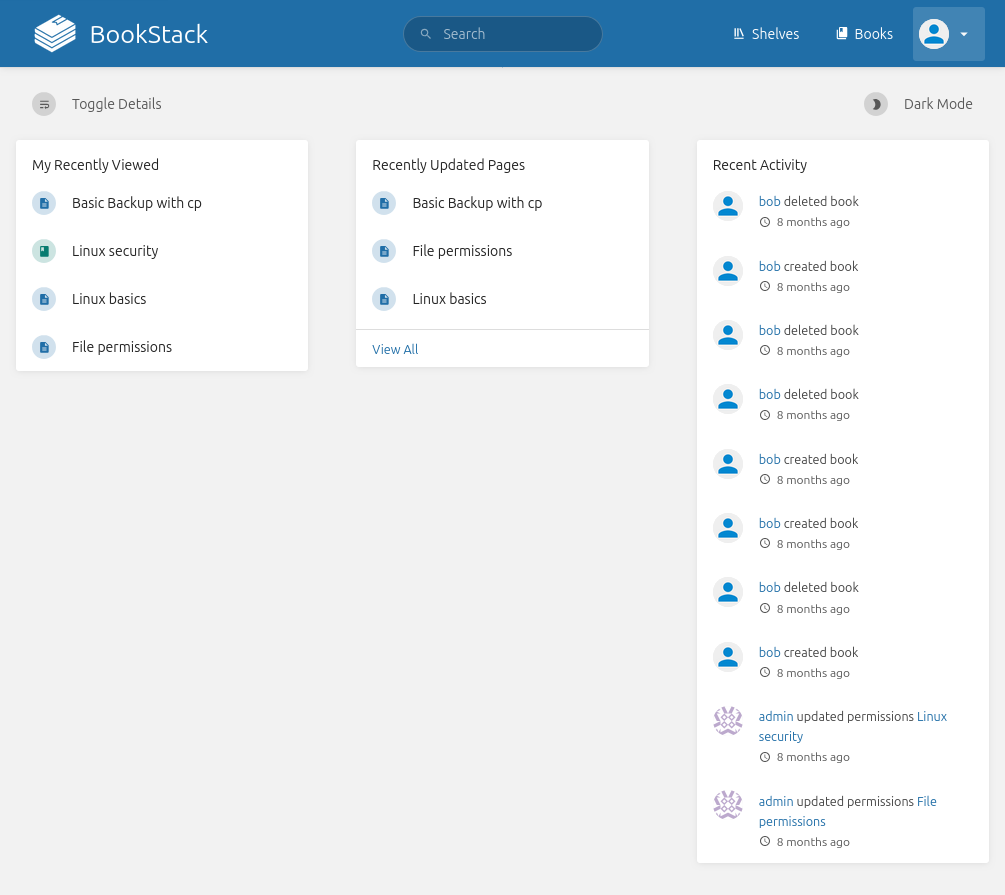Click the Books icon in header

[x=842, y=34]
